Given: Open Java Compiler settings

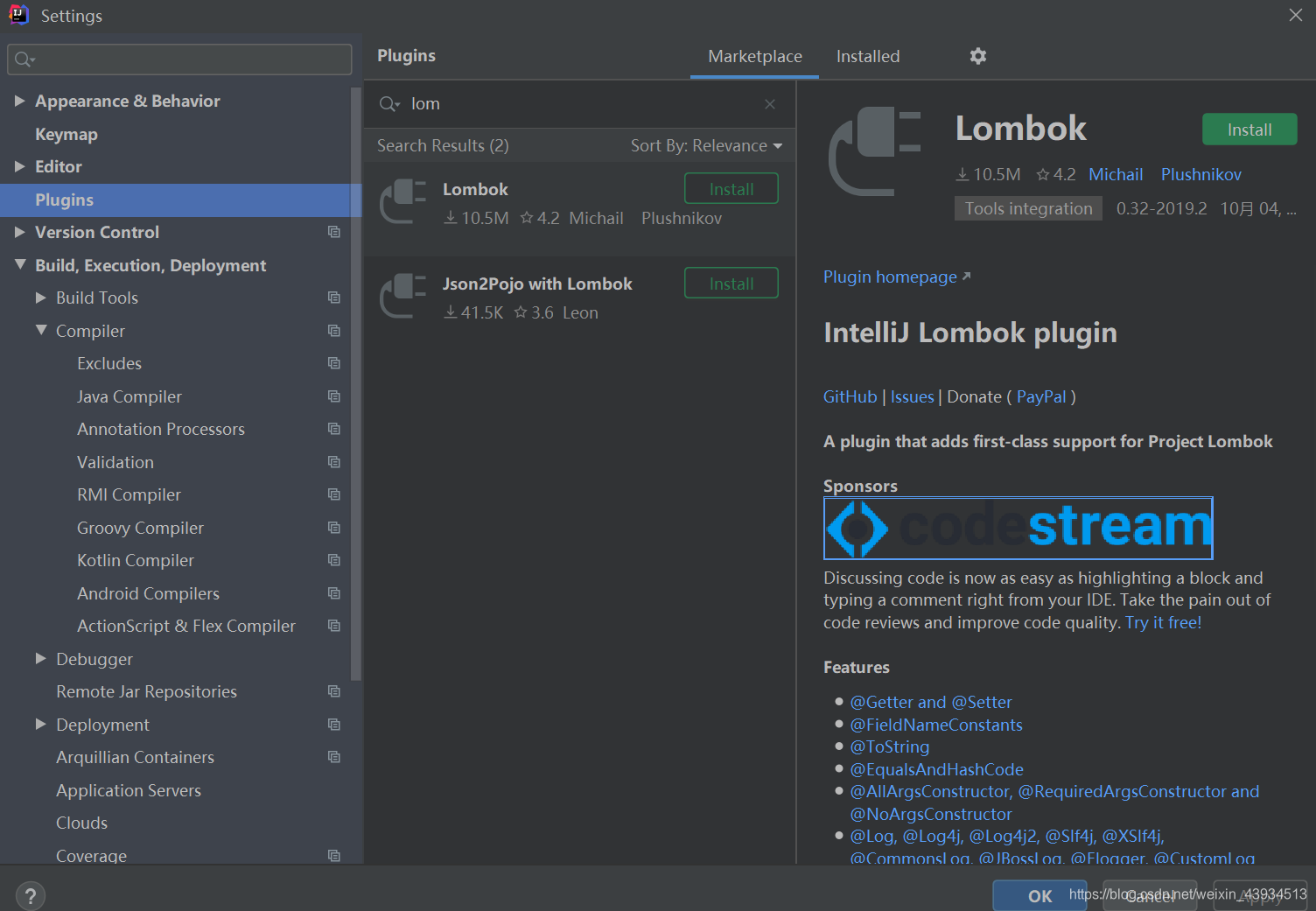Looking at the screenshot, I should tap(129, 396).
